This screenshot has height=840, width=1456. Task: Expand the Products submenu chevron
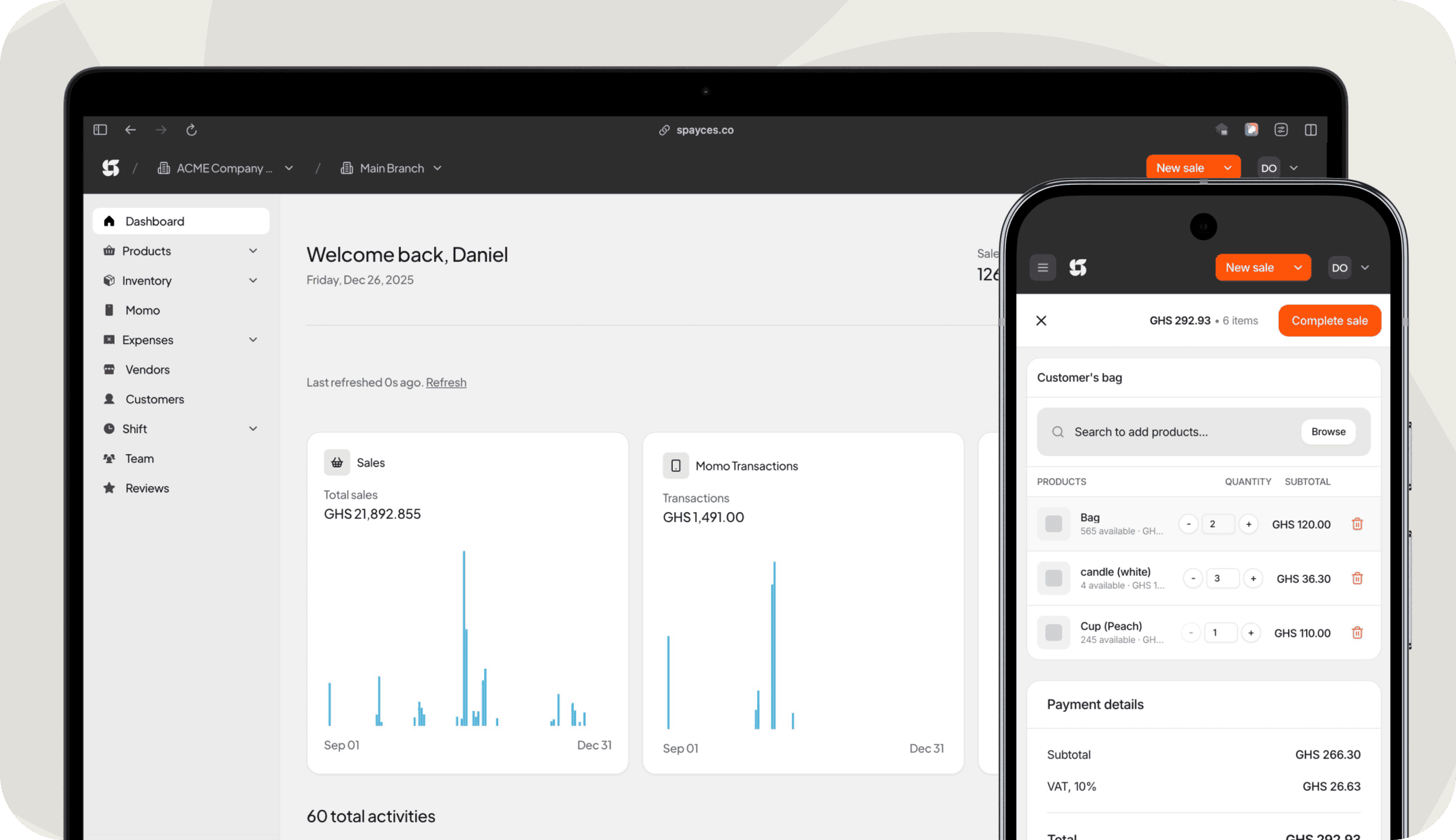(x=253, y=251)
